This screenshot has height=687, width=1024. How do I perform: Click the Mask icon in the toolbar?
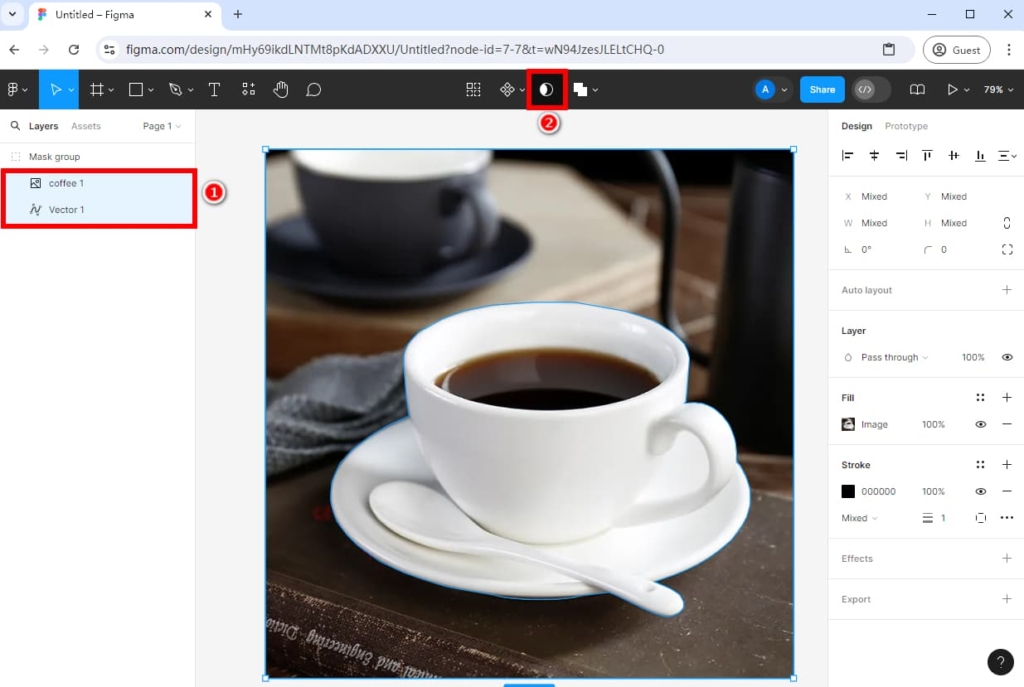(546, 89)
